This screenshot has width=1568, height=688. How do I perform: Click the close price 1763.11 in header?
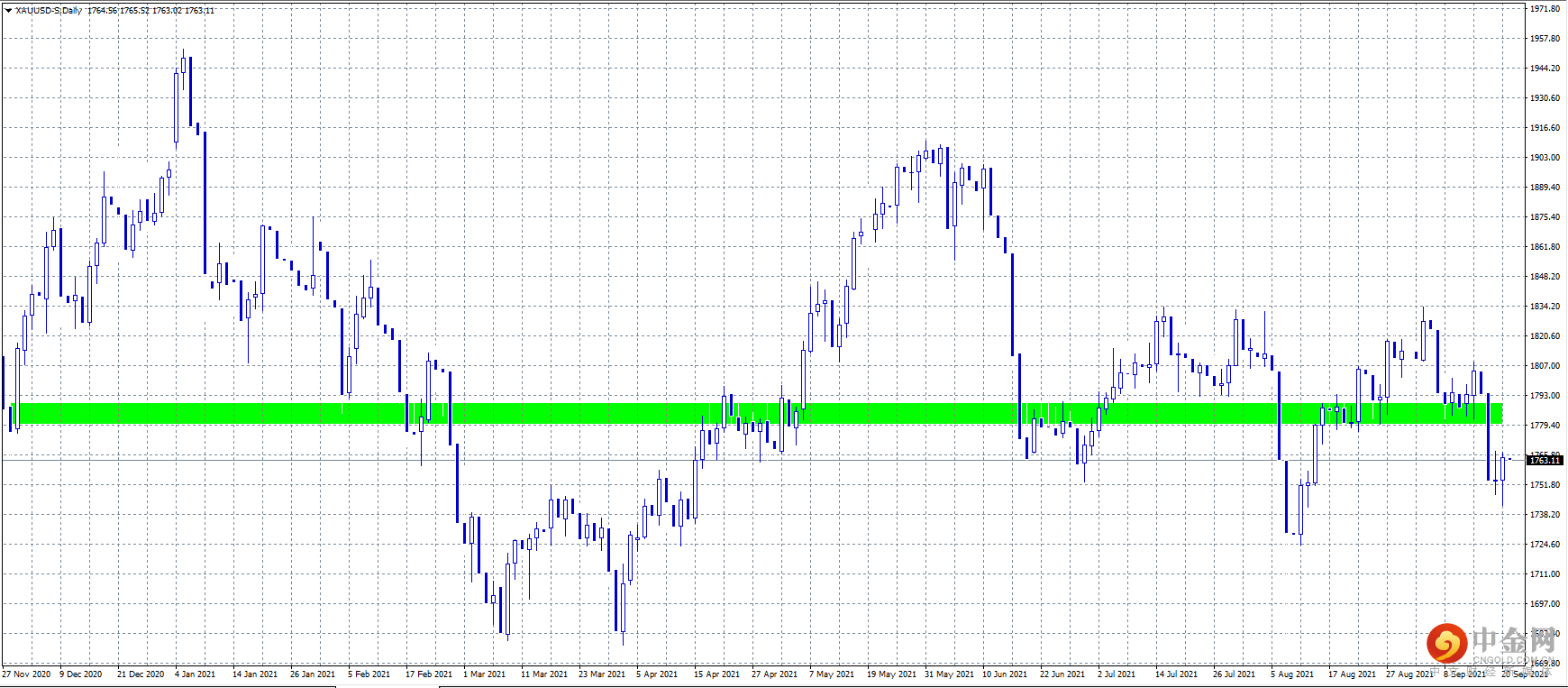200,11
